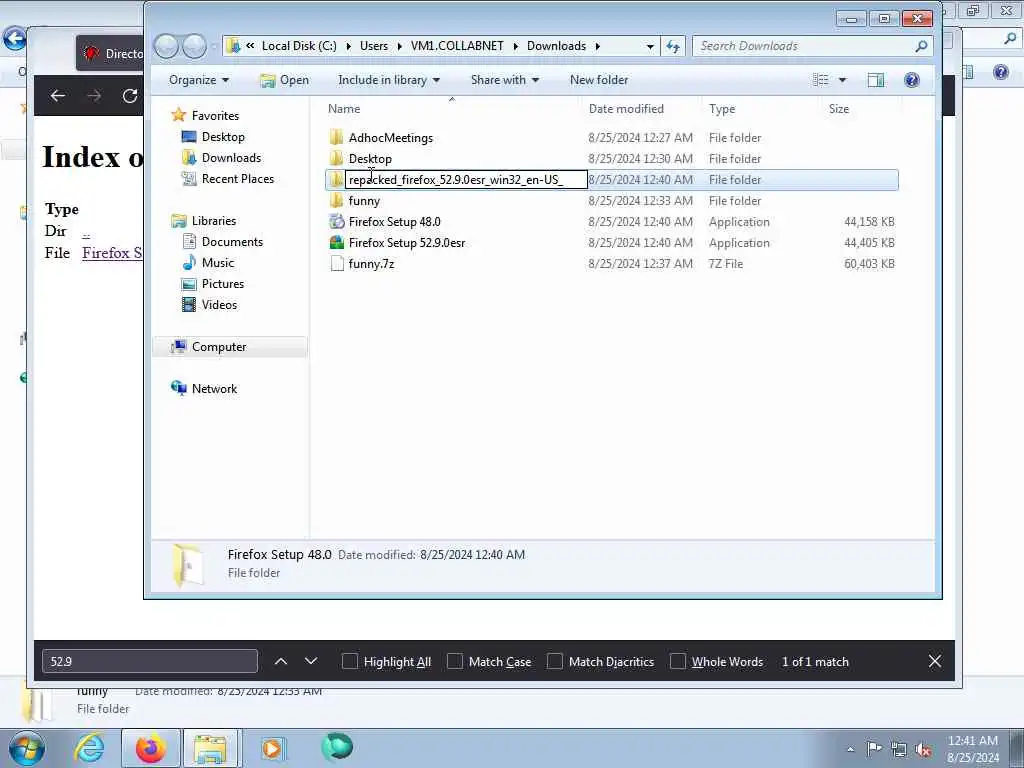Open the Videos library
The image size is (1024, 768).
[219, 304]
